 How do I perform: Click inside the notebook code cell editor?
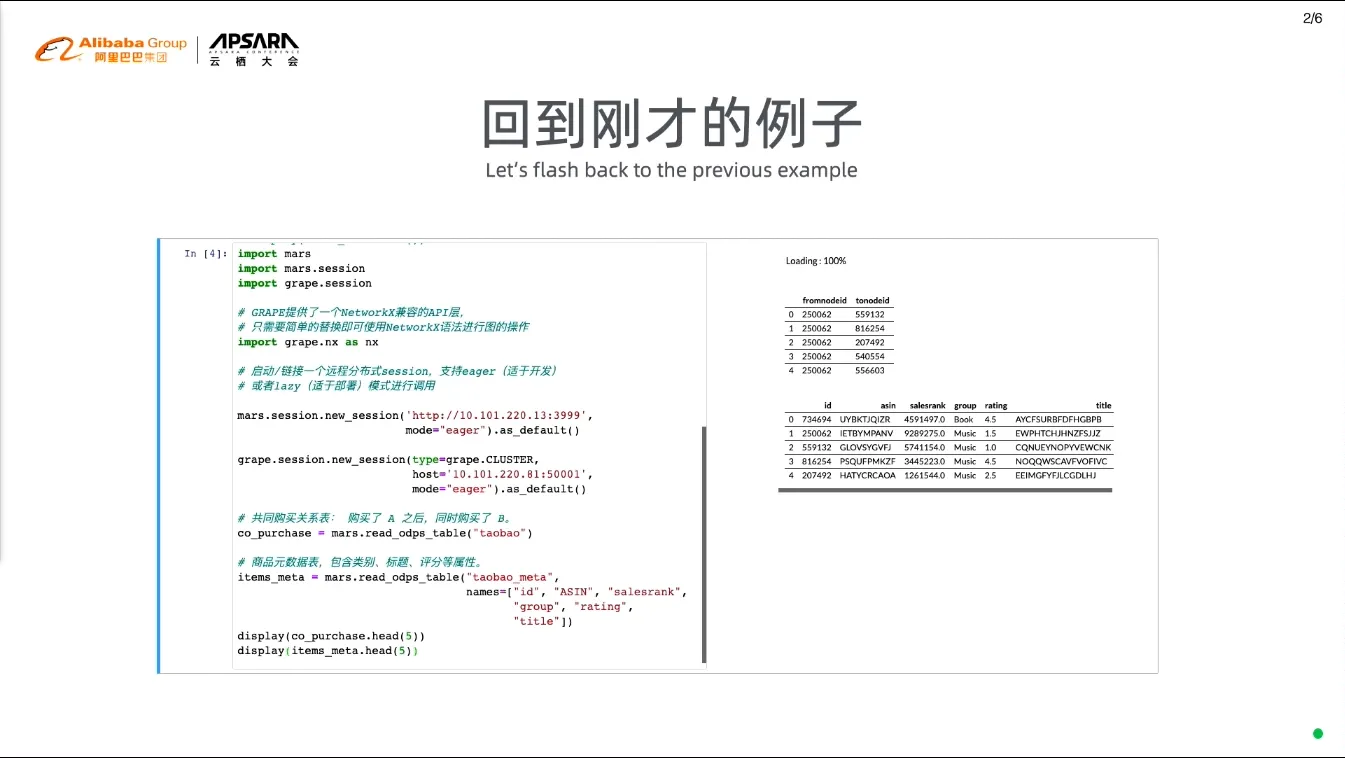coord(468,455)
